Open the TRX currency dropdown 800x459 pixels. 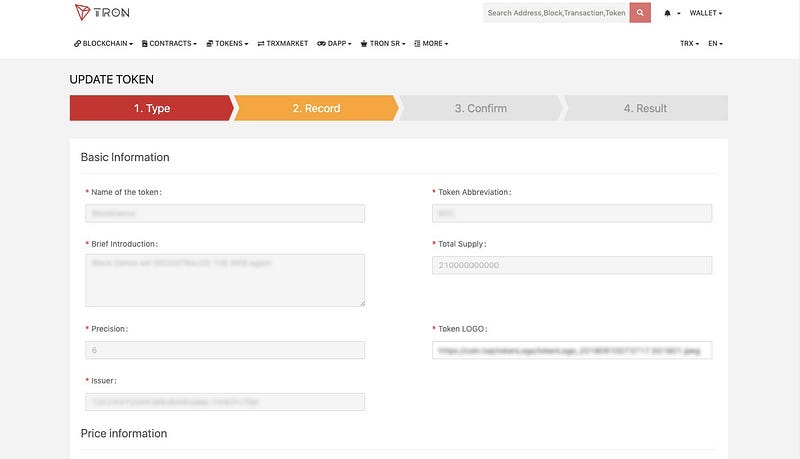(x=689, y=44)
